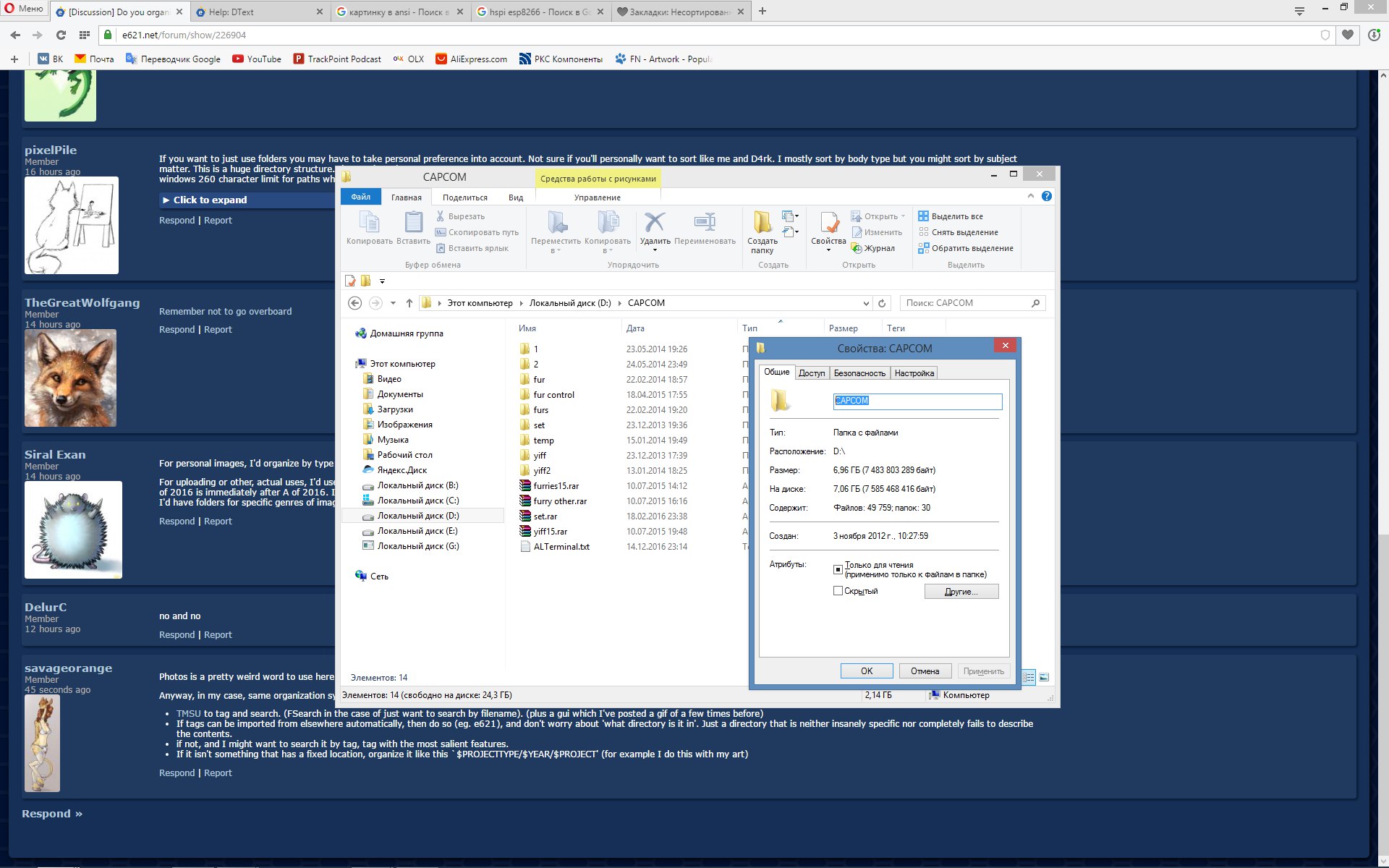Click chevron after Этот компьютер in path
The image size is (1389, 868).
521,303
